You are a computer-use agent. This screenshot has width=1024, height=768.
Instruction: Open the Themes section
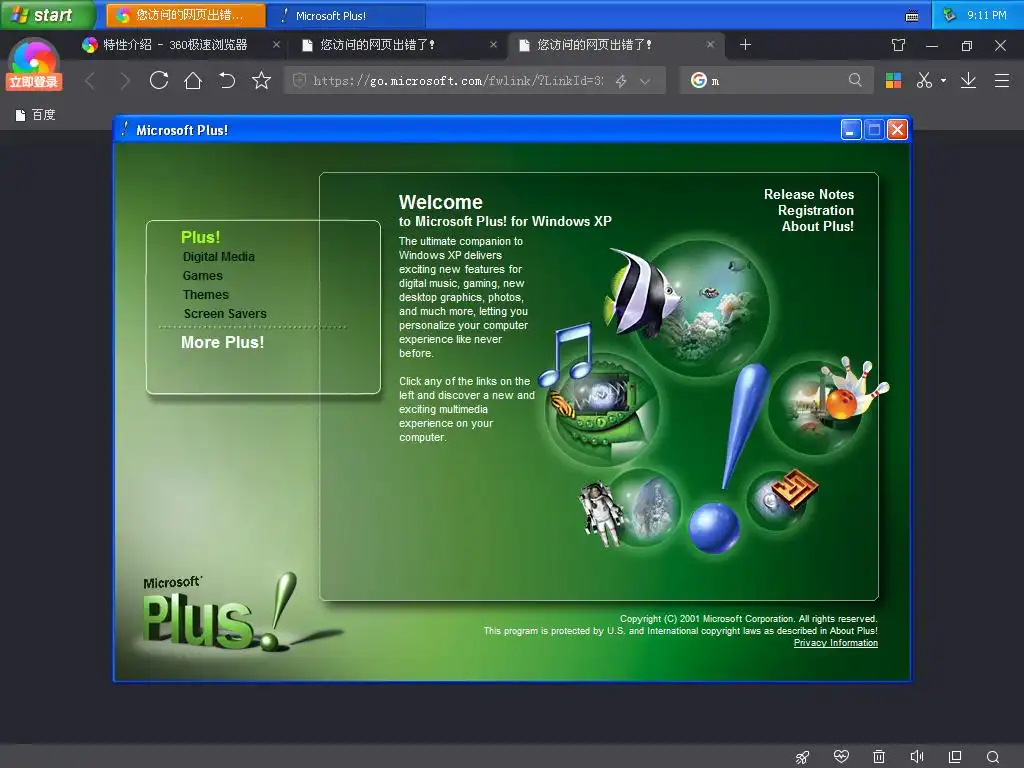click(x=206, y=295)
